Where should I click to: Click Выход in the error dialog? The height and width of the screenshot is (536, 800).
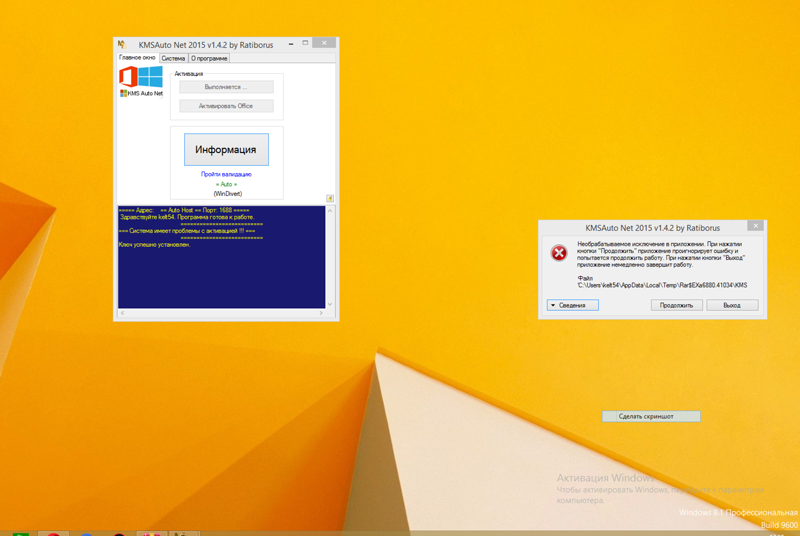click(x=732, y=305)
